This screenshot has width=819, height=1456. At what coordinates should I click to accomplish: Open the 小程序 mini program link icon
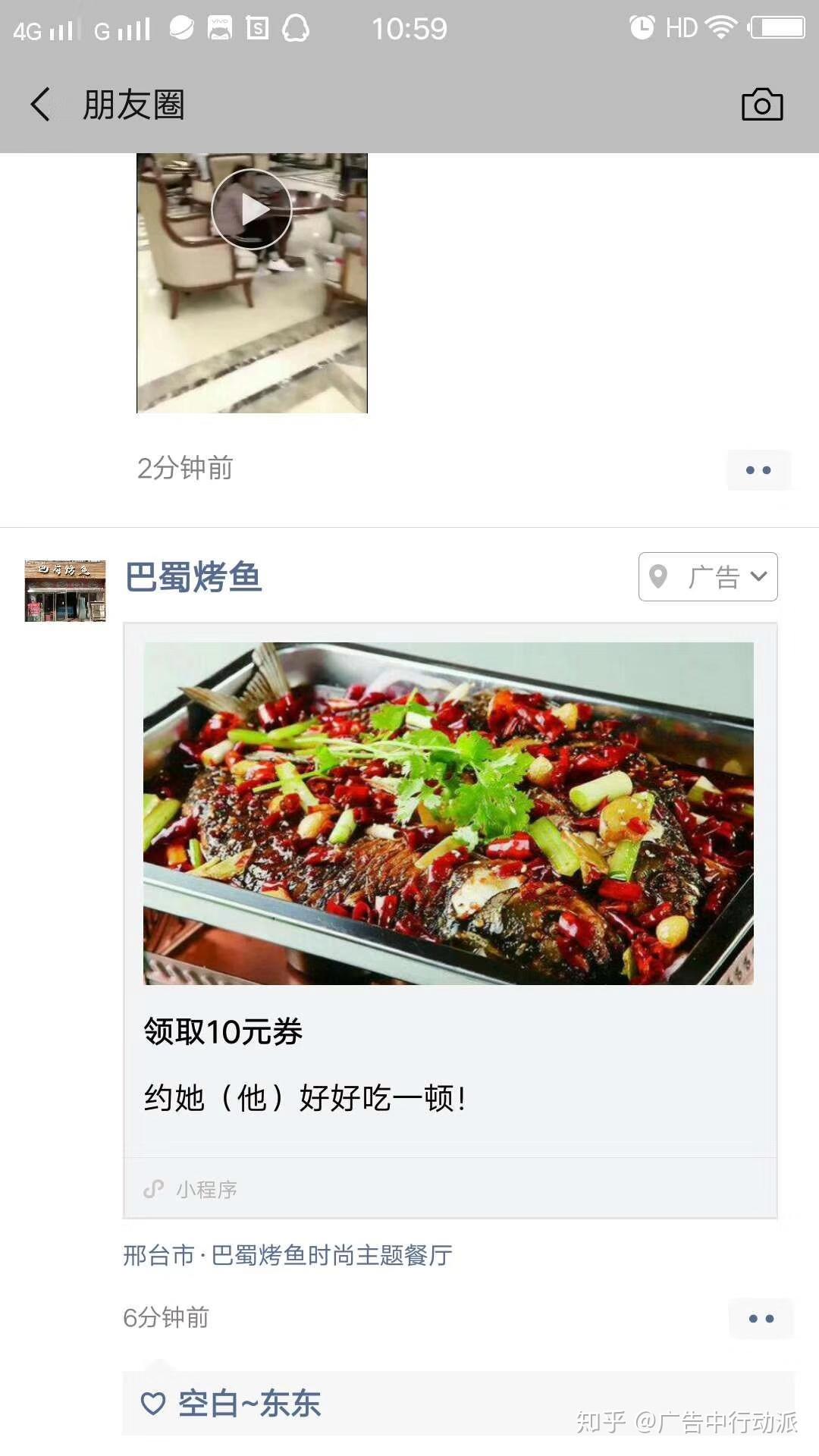(x=154, y=1188)
